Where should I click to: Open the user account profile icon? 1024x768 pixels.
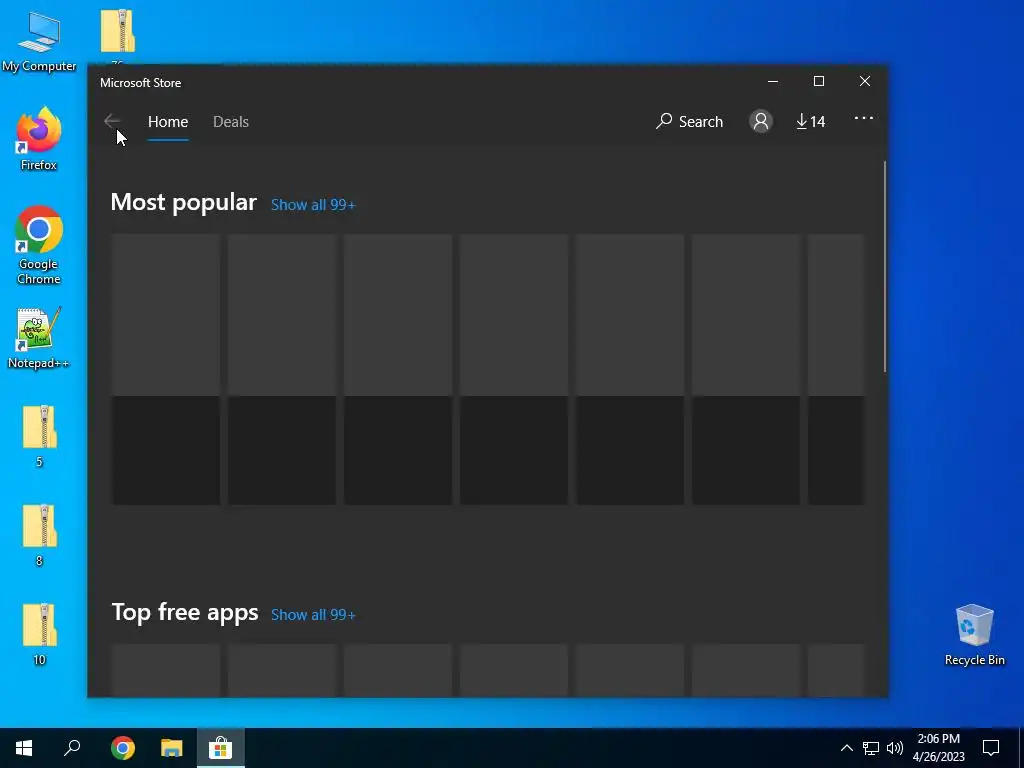761,121
